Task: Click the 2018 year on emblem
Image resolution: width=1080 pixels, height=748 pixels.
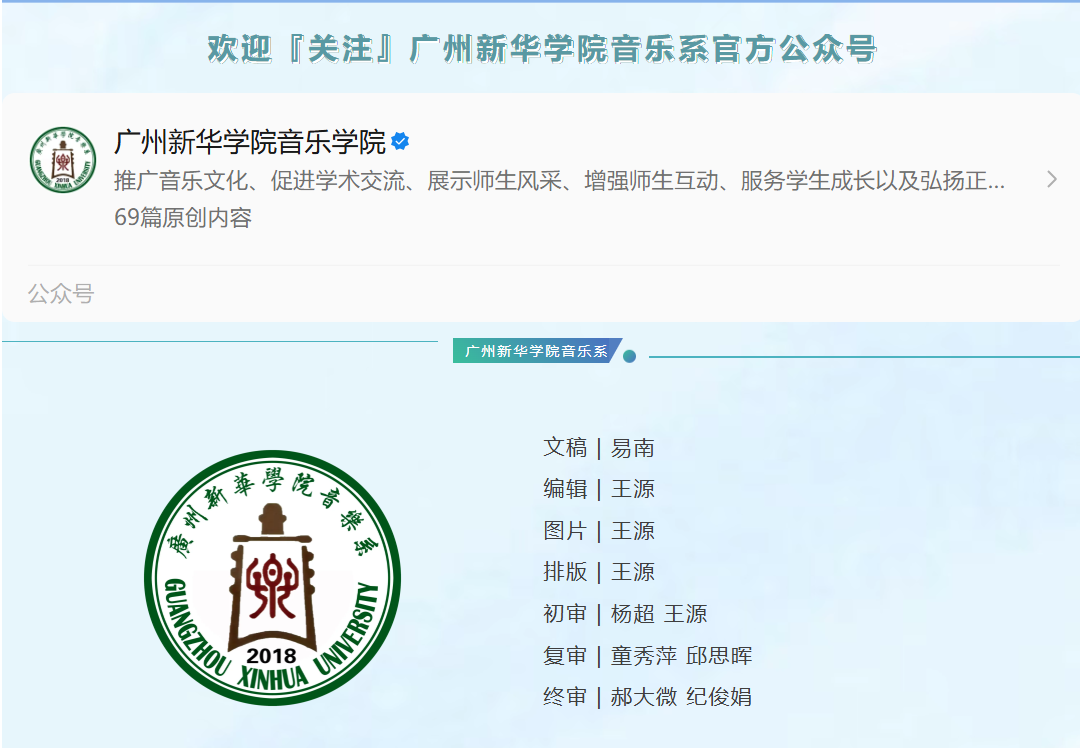Action: tap(271, 656)
